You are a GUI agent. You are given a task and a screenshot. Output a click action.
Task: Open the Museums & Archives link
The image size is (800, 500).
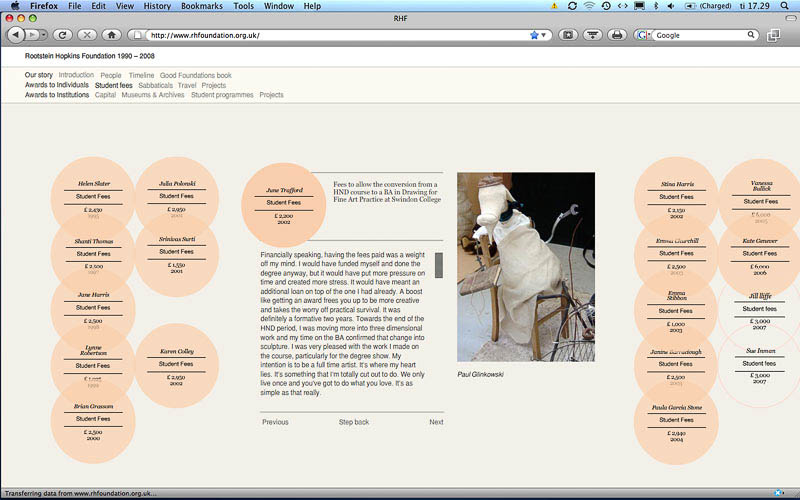point(153,95)
